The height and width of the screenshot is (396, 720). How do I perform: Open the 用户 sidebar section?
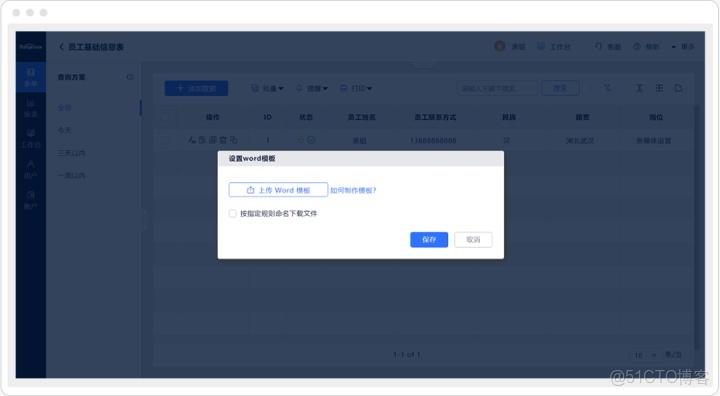pyautogui.click(x=31, y=169)
